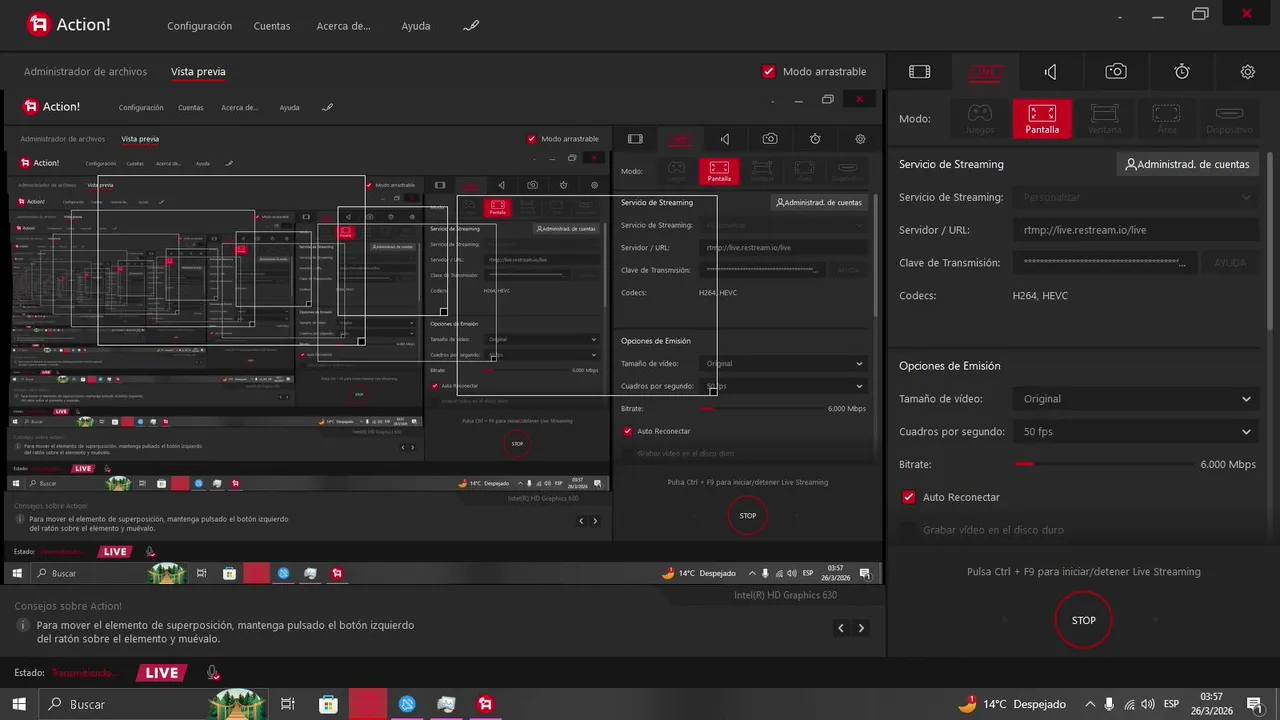Click the Clave de Transmisión field
Viewport: 1280px width, 720px height.
(x=1104, y=263)
